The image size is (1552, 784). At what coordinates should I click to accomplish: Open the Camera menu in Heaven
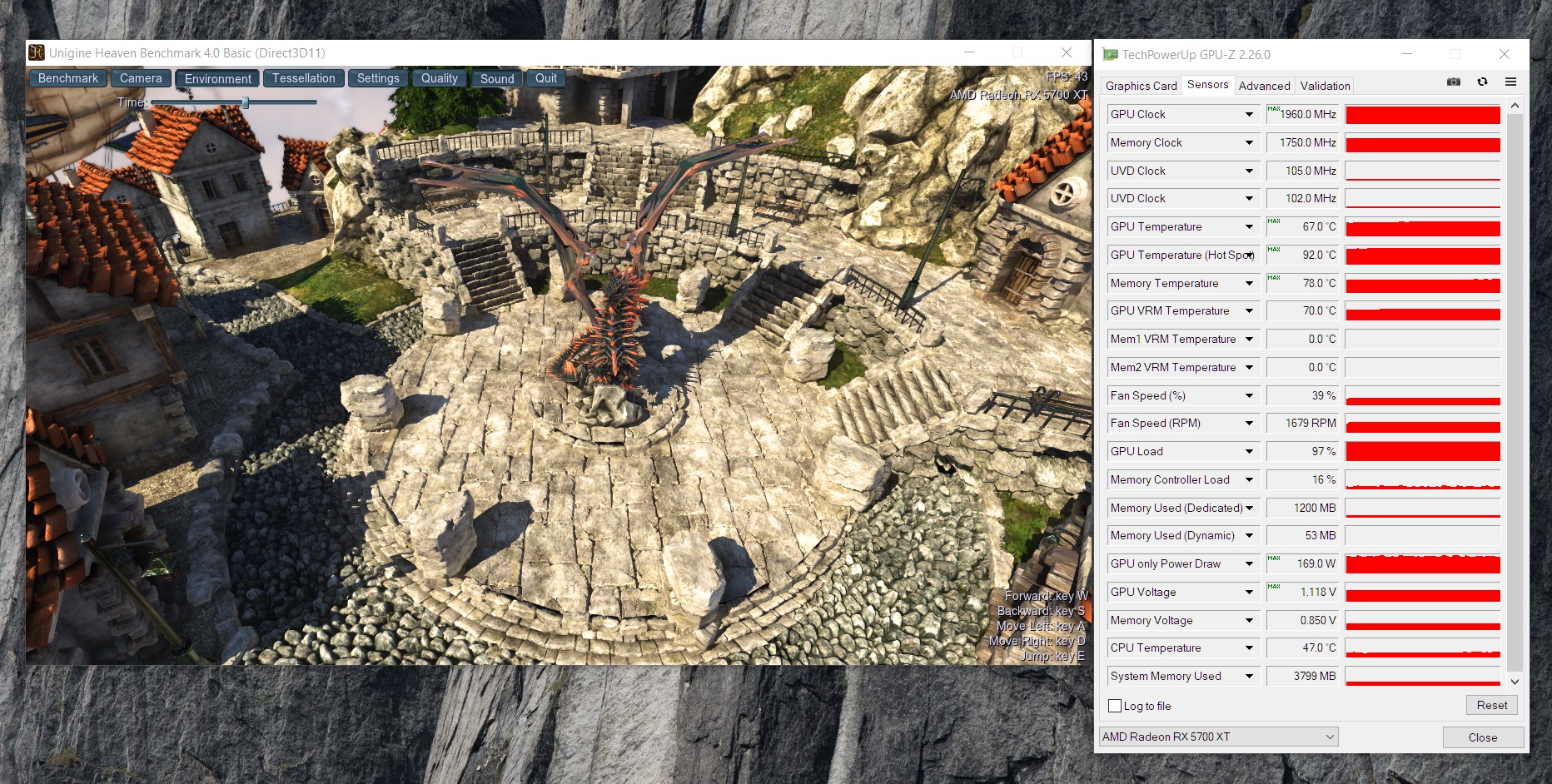coord(141,78)
